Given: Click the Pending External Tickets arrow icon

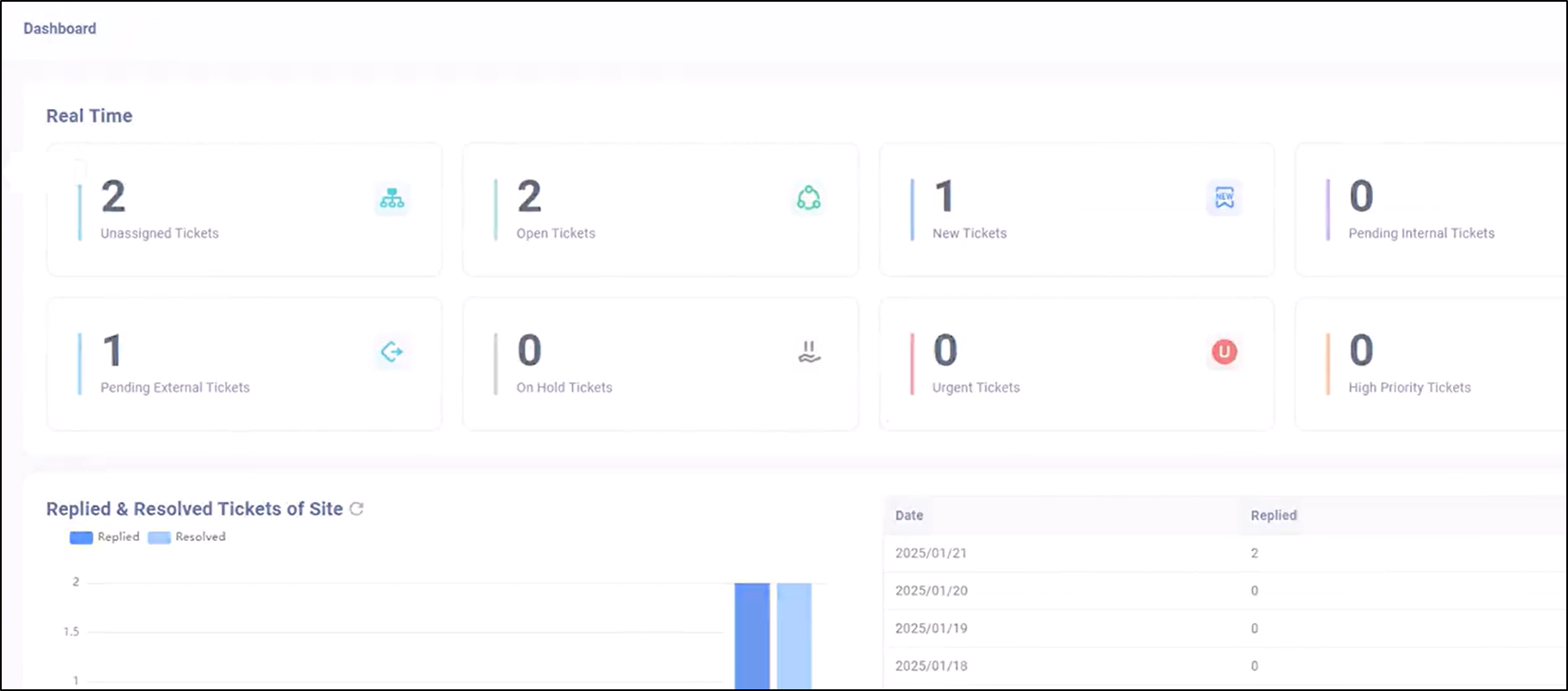Looking at the screenshot, I should 392,352.
